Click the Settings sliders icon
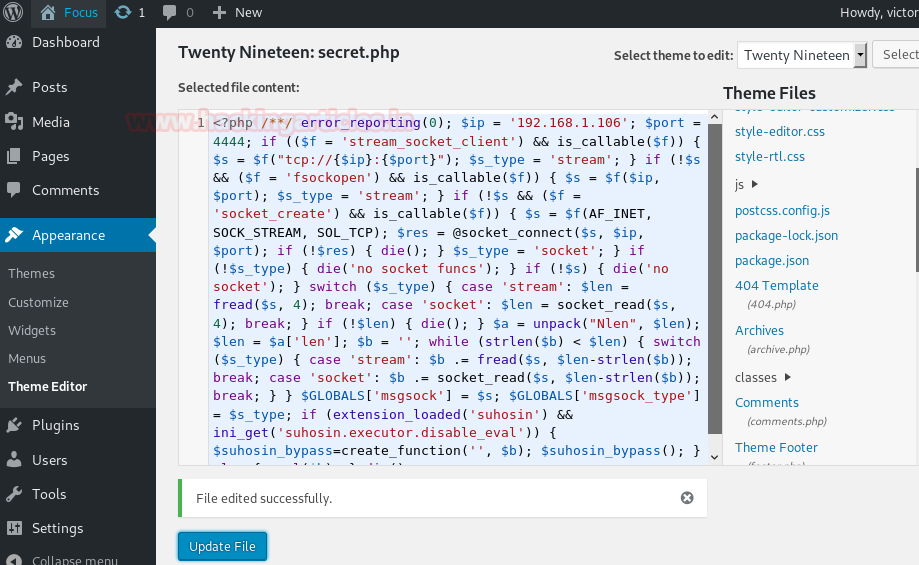This screenshot has width=919, height=565. point(14,528)
